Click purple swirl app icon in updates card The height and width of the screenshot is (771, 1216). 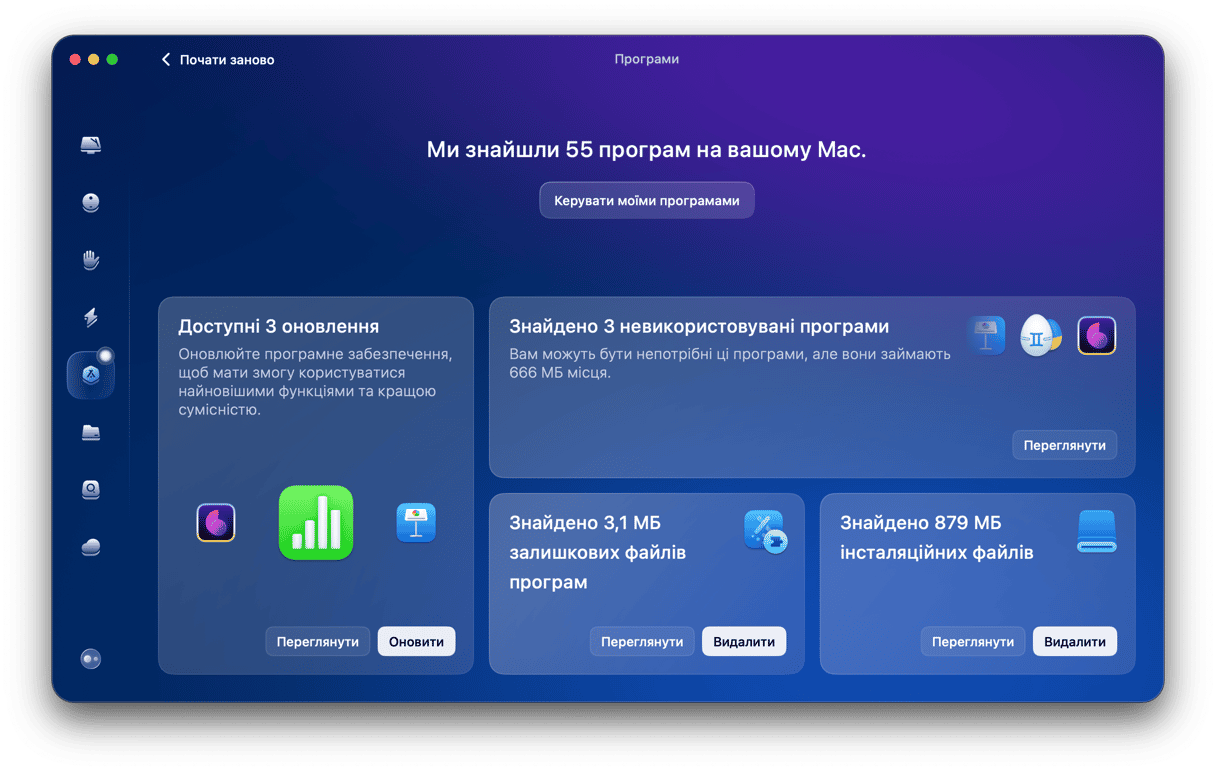click(x=216, y=522)
